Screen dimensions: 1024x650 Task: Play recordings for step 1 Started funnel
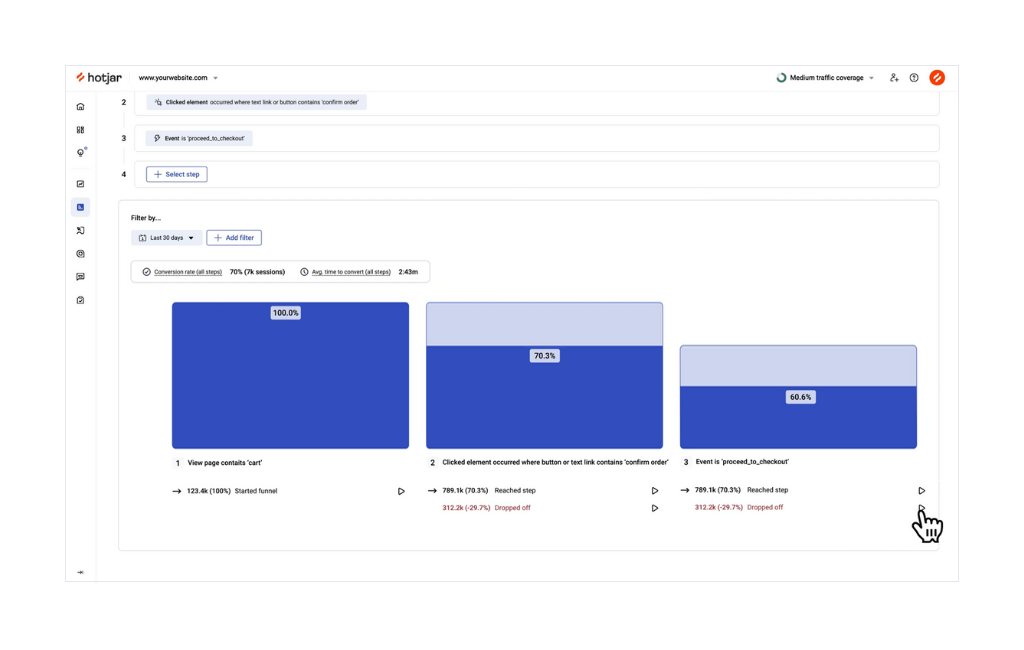401,491
